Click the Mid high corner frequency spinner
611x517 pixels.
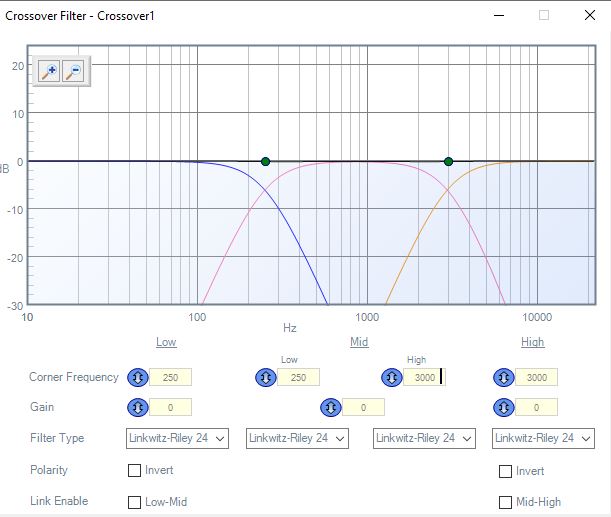[x=390, y=377]
